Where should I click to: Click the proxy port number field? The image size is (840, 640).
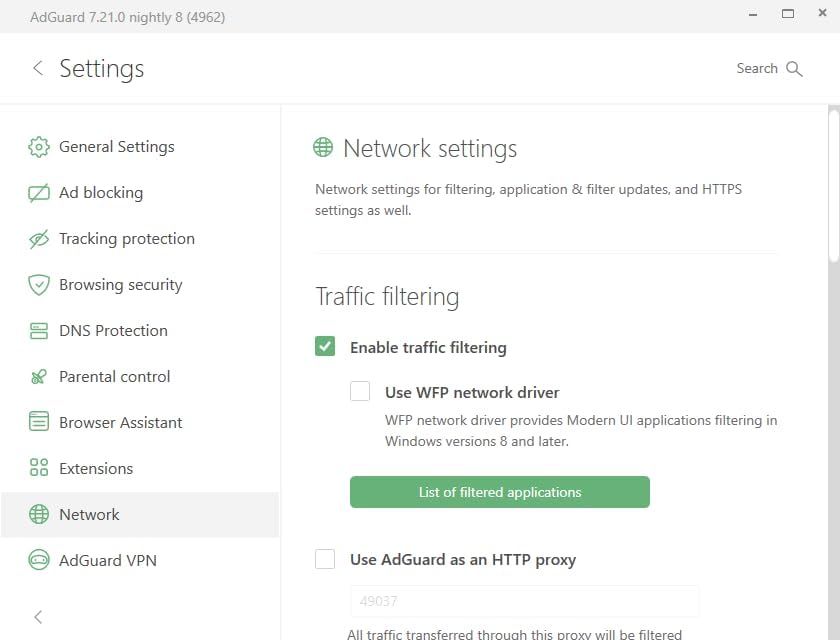(524, 602)
